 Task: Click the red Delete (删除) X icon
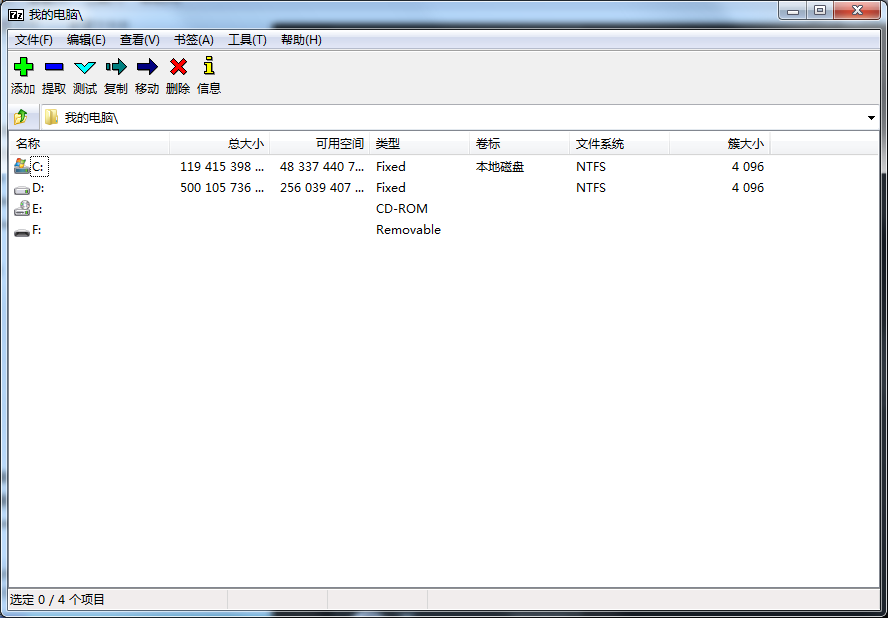[x=178, y=68]
